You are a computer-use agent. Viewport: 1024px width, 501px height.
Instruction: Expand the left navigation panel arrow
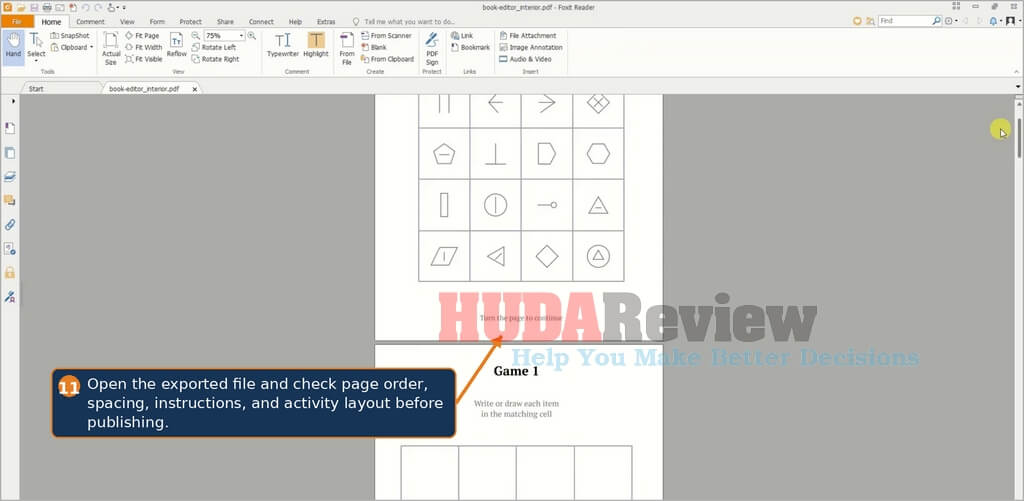(x=14, y=101)
